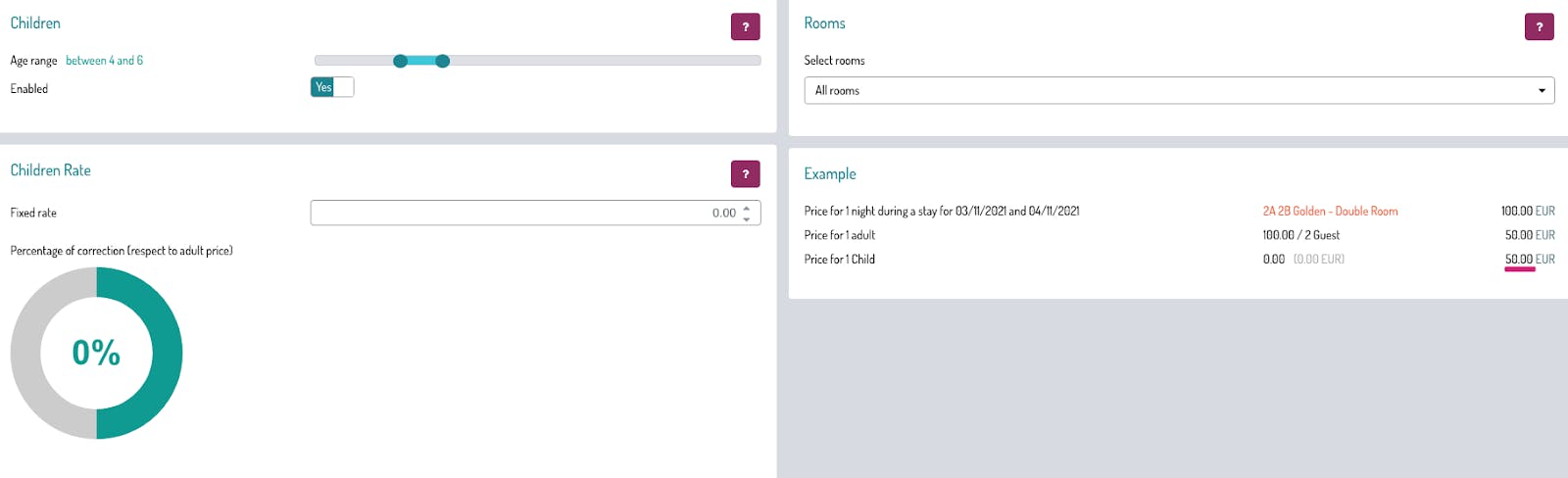The width and height of the screenshot is (1568, 478).
Task: Click the between 4 and 6 age label
Action: pos(104,61)
